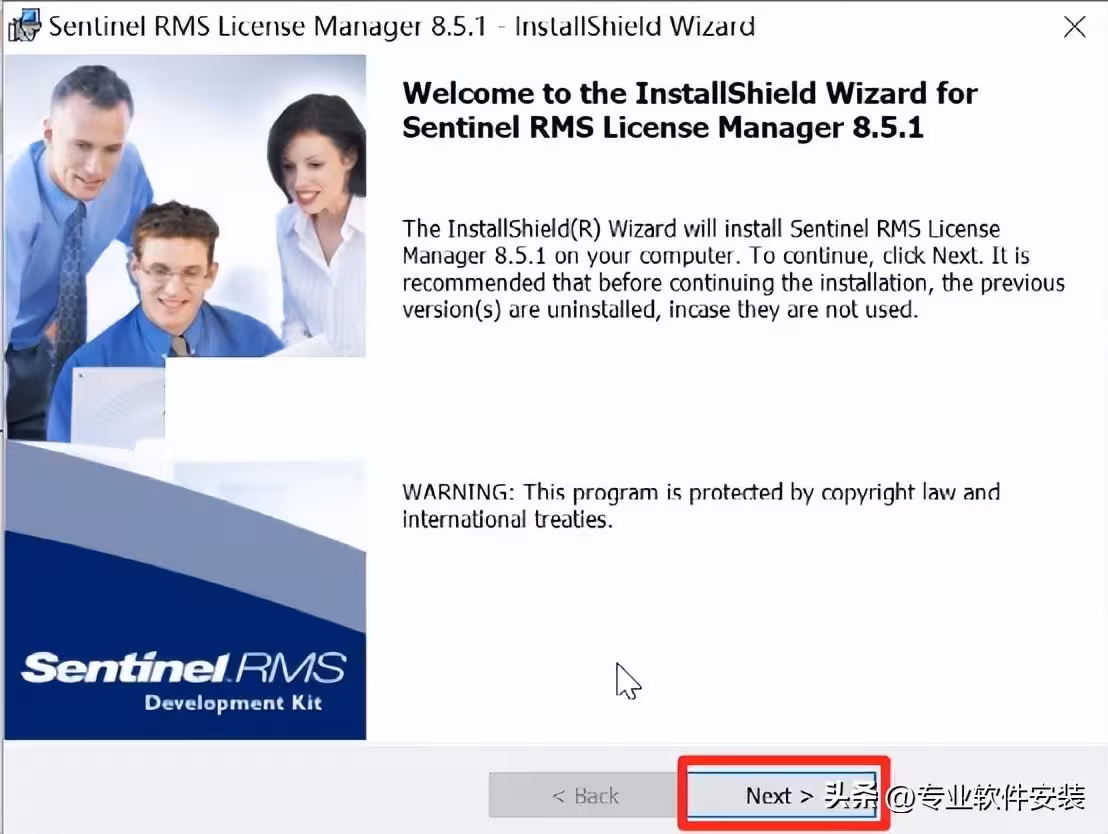
Task: Click the Next button to continue installation
Action: click(x=782, y=794)
